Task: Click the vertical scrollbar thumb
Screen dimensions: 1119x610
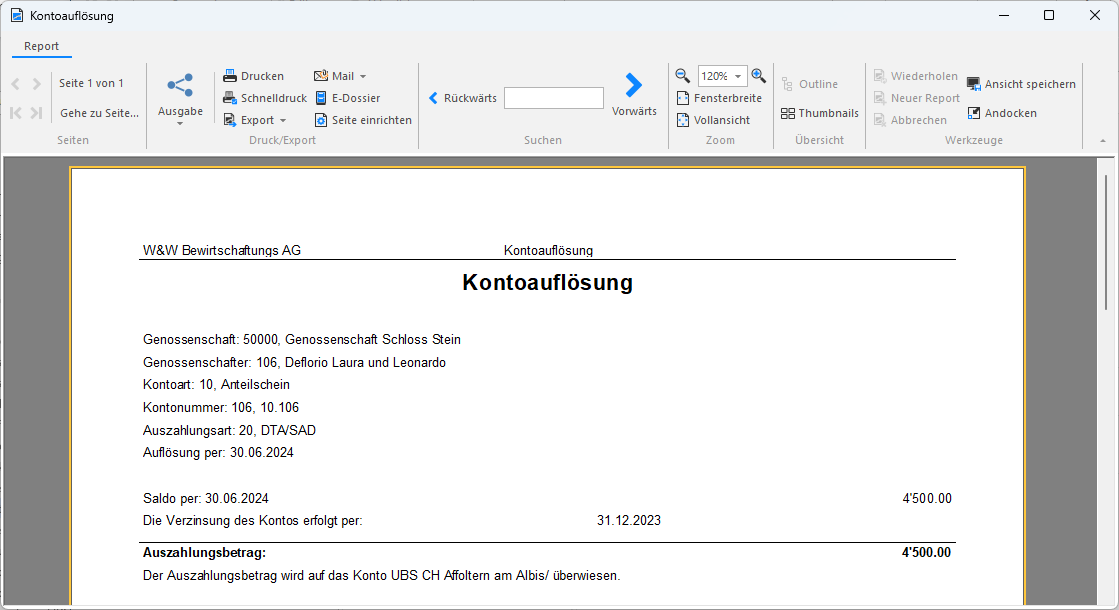Action: coord(1106,241)
